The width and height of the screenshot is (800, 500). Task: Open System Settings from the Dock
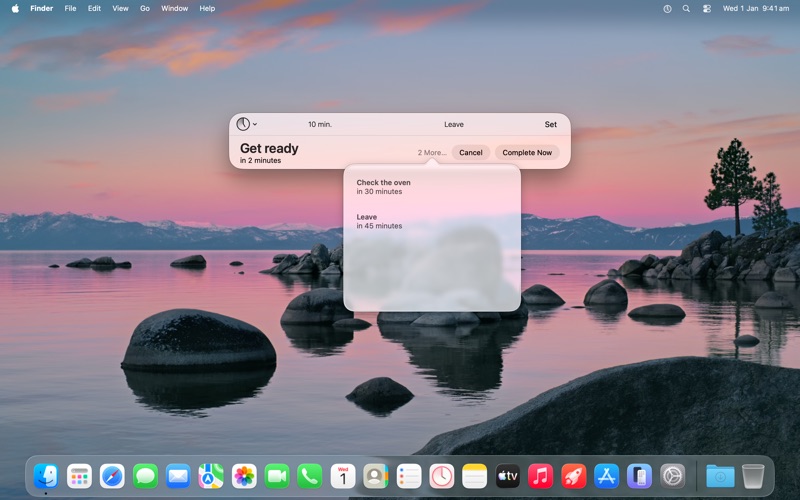(x=672, y=476)
